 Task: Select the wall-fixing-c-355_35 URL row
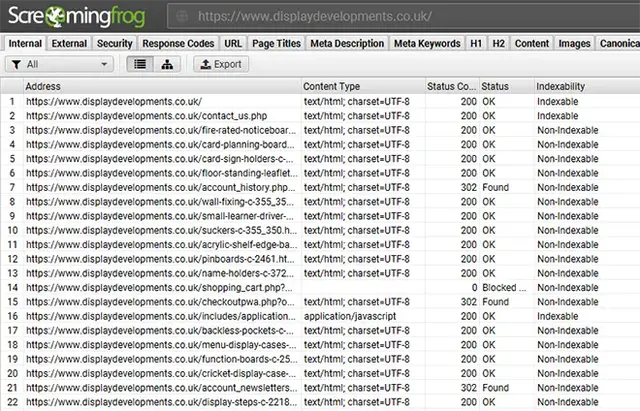160,202
